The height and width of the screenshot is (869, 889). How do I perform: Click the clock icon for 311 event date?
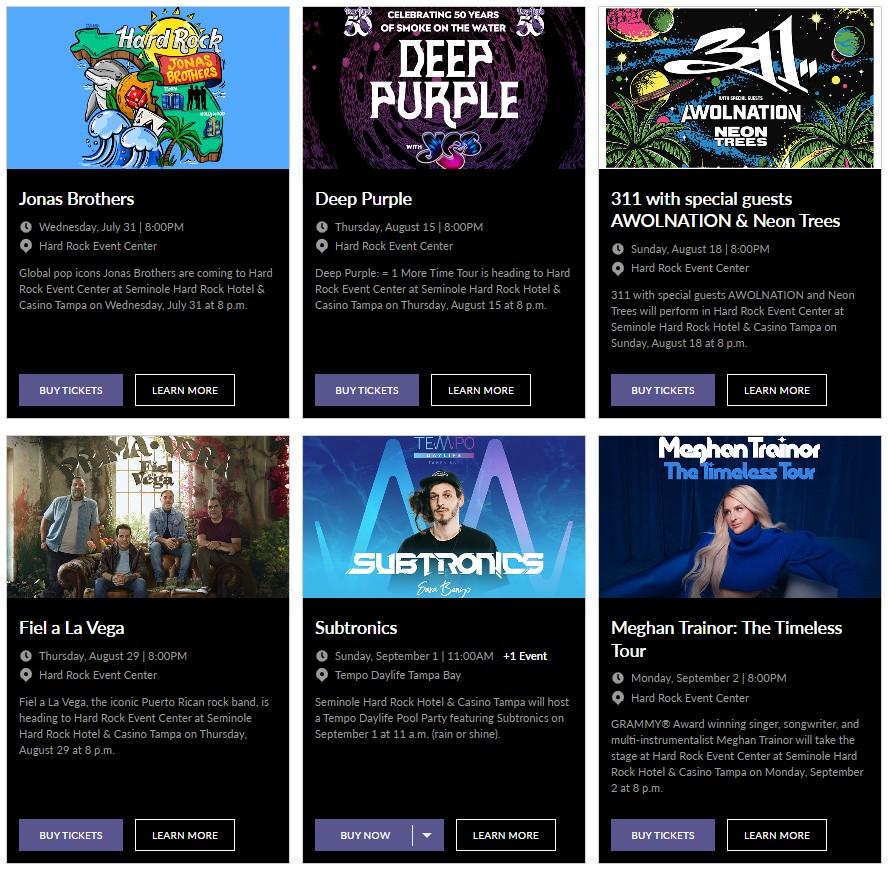click(617, 249)
